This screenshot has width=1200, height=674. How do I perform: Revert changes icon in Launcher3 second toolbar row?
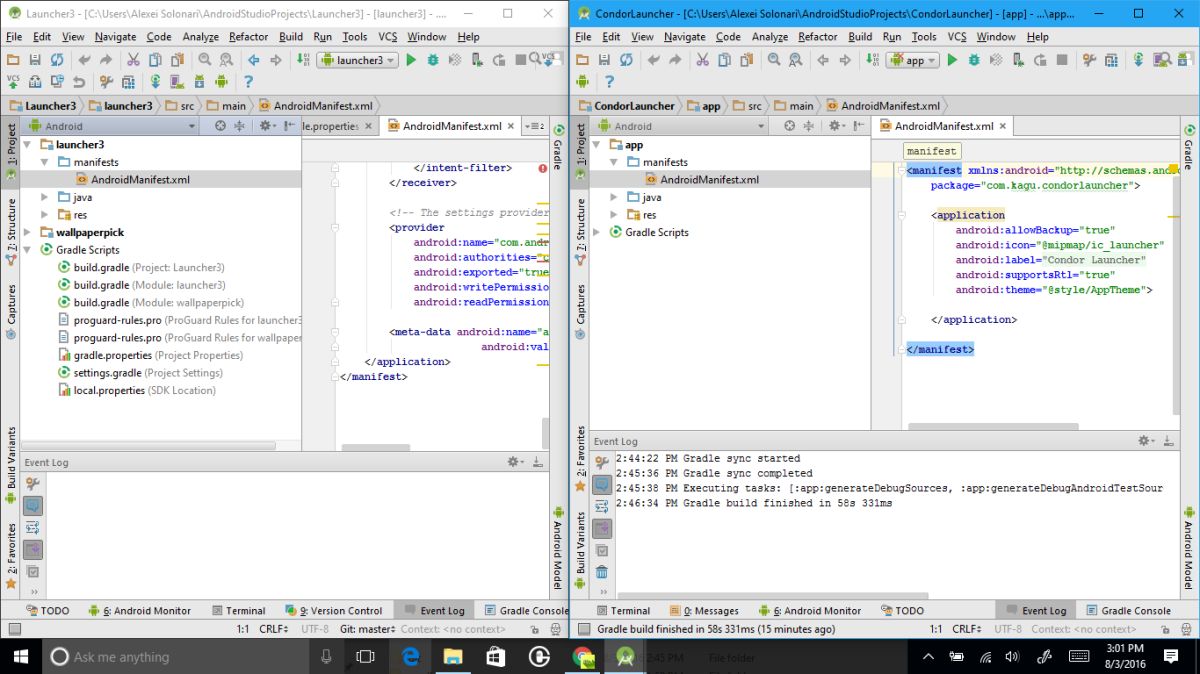[x=79, y=82]
